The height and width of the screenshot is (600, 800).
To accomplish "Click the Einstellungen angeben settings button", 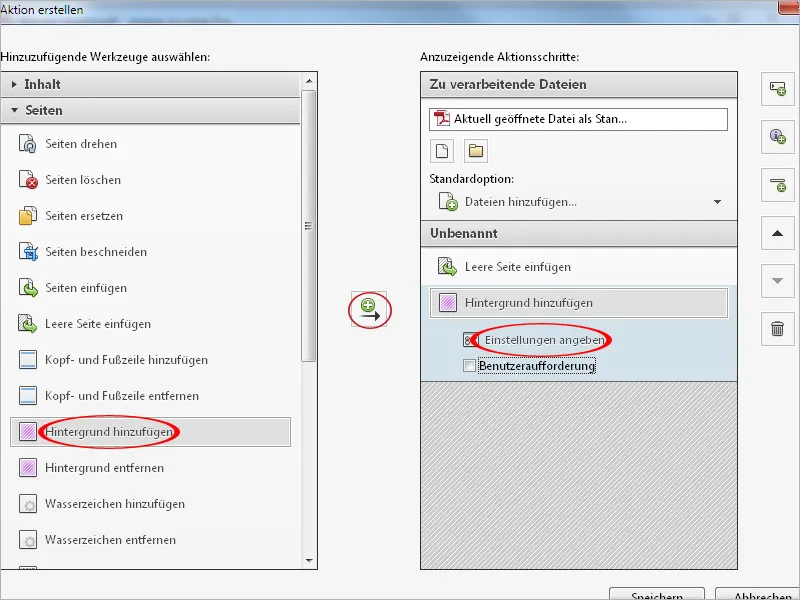I will coord(535,340).
